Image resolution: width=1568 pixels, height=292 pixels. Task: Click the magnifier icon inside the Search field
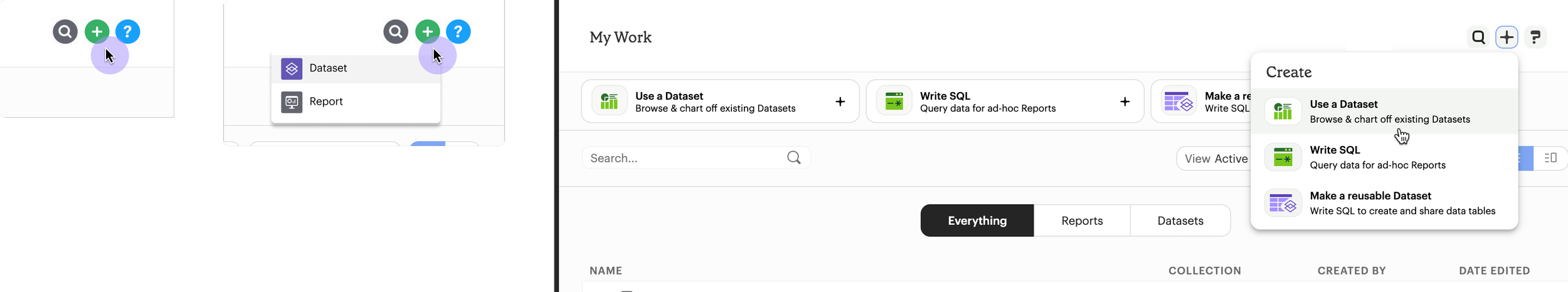coord(793,158)
